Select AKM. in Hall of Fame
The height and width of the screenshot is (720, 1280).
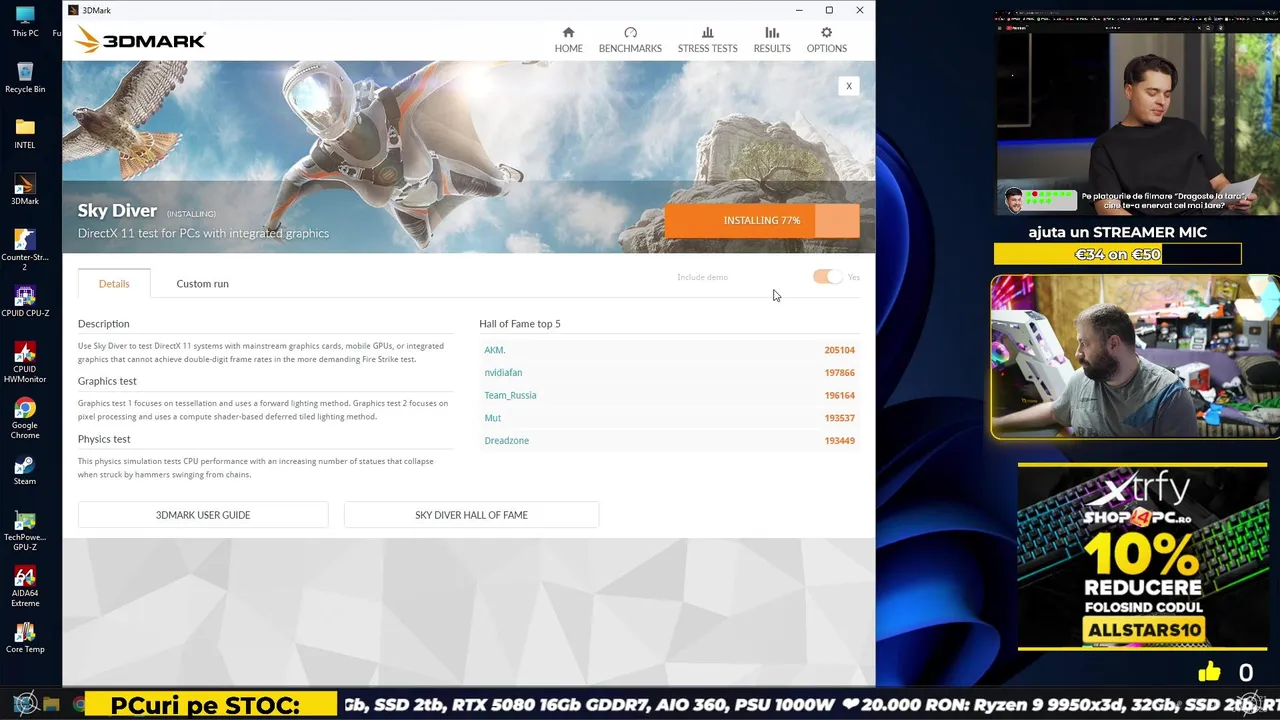tap(495, 350)
